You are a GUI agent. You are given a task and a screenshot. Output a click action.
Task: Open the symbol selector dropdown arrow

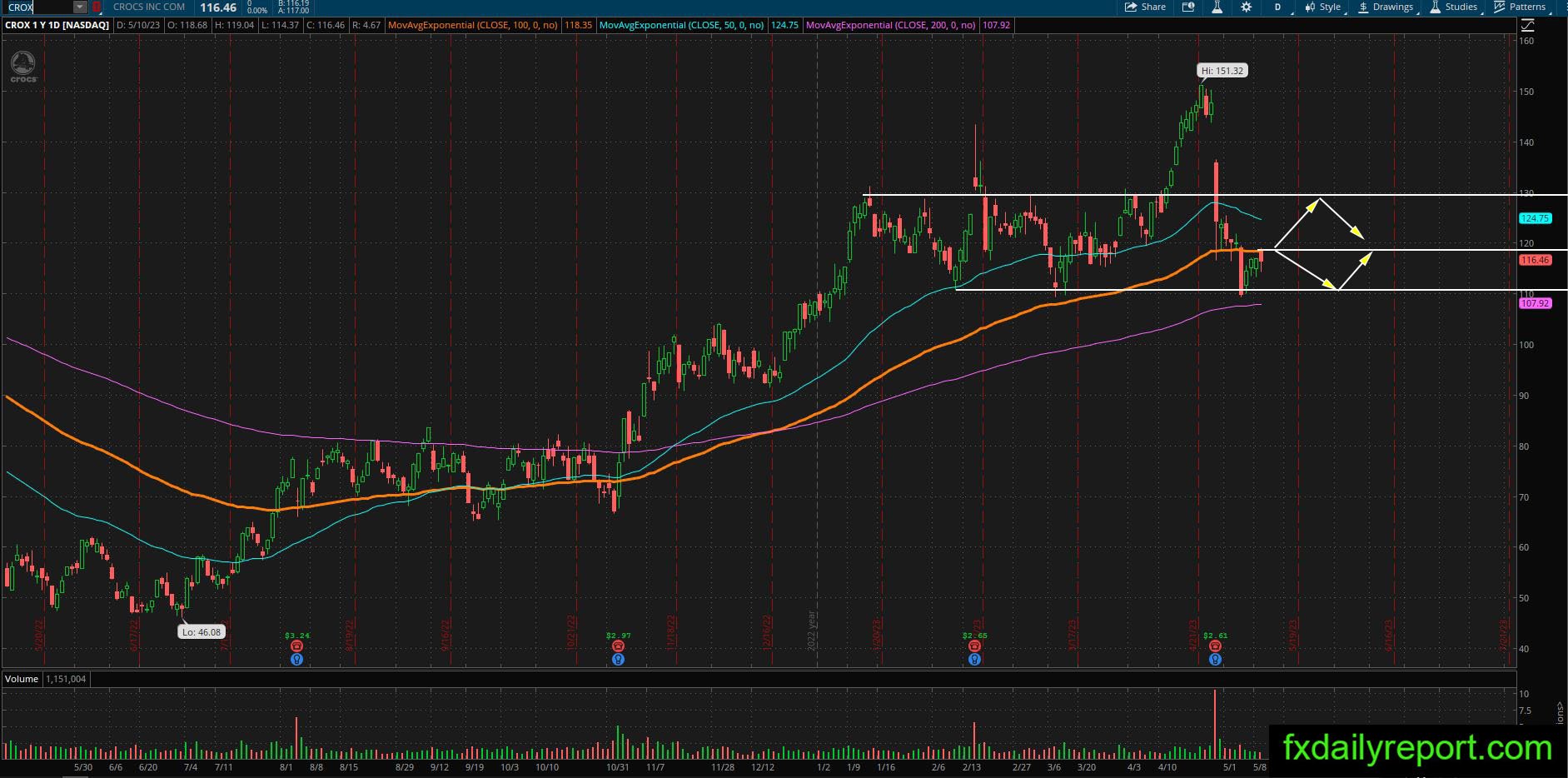[80, 7]
